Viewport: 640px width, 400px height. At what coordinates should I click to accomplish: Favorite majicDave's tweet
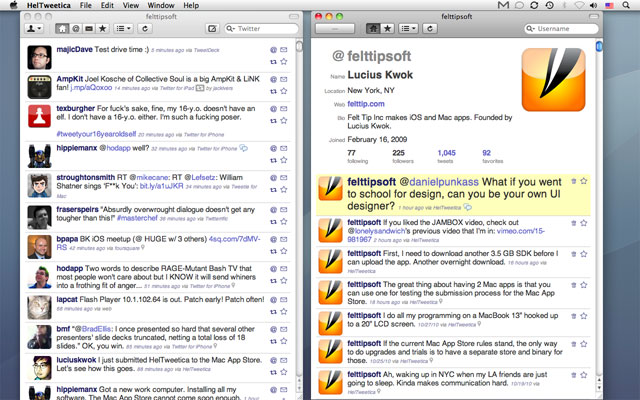[x=284, y=62]
